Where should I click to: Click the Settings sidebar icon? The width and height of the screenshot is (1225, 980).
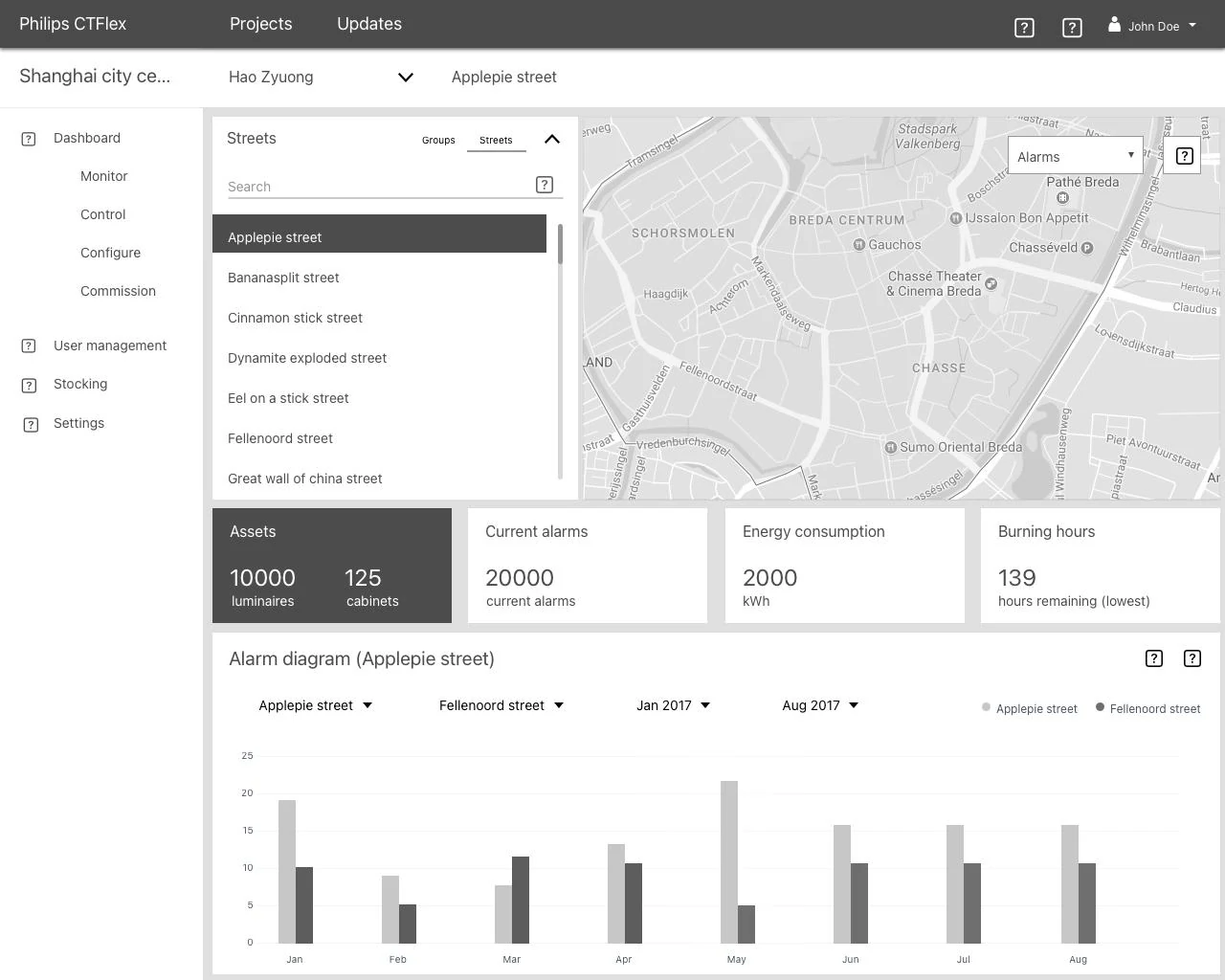tap(31, 424)
